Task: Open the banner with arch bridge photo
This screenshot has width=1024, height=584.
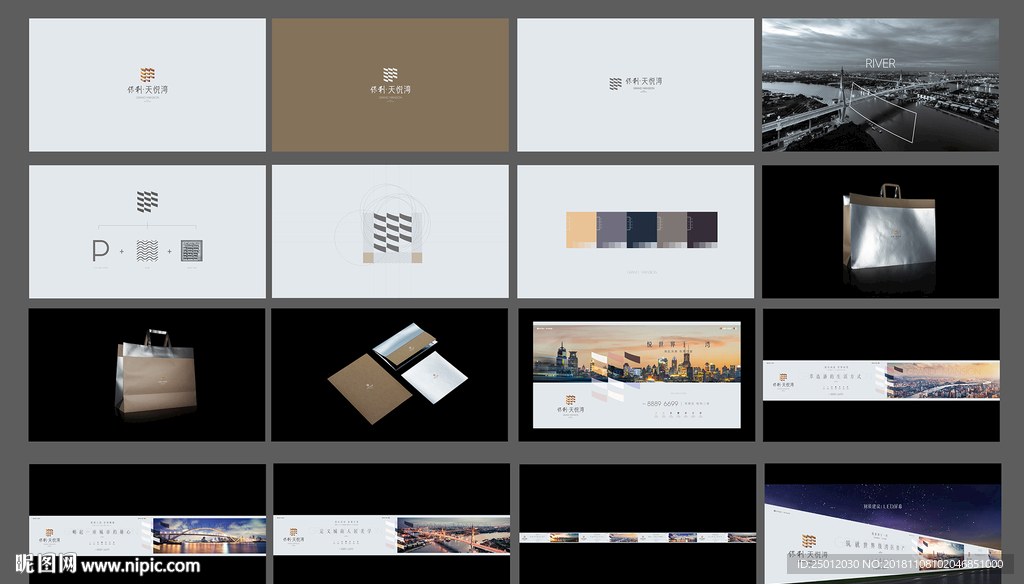Action: click(148, 523)
